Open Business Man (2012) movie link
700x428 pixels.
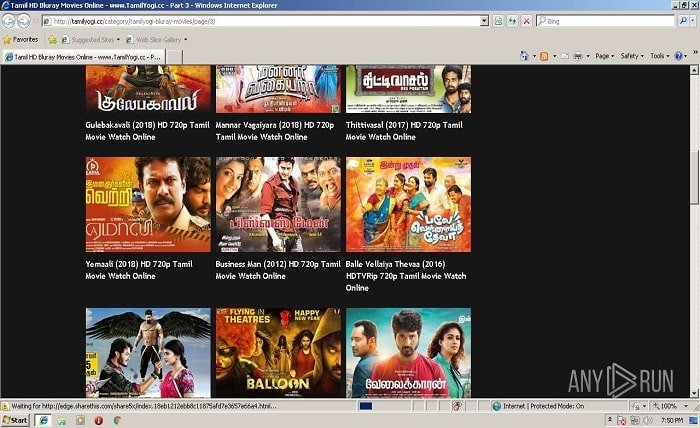click(278, 270)
